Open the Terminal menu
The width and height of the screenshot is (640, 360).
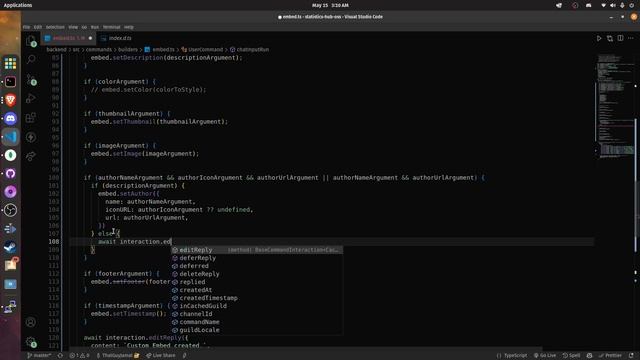point(111,27)
